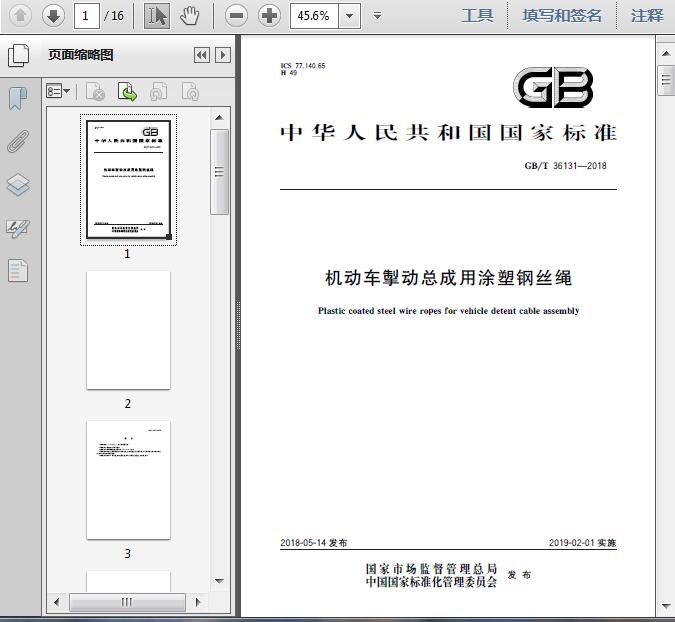Open the toolbar overflow dropdown
Image resolution: width=675 pixels, height=622 pixels.
(x=377, y=16)
